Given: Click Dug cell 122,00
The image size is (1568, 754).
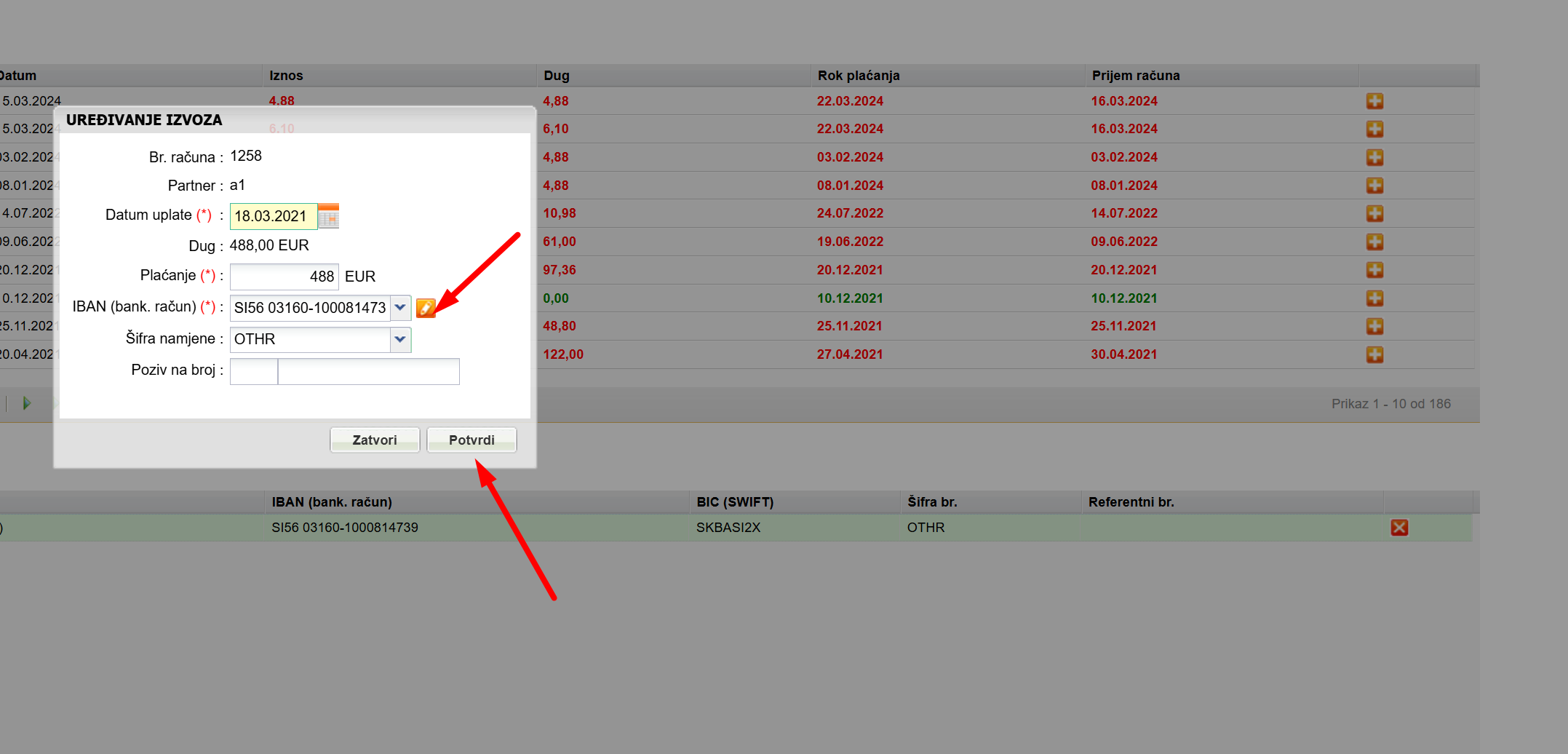Looking at the screenshot, I should pos(563,354).
